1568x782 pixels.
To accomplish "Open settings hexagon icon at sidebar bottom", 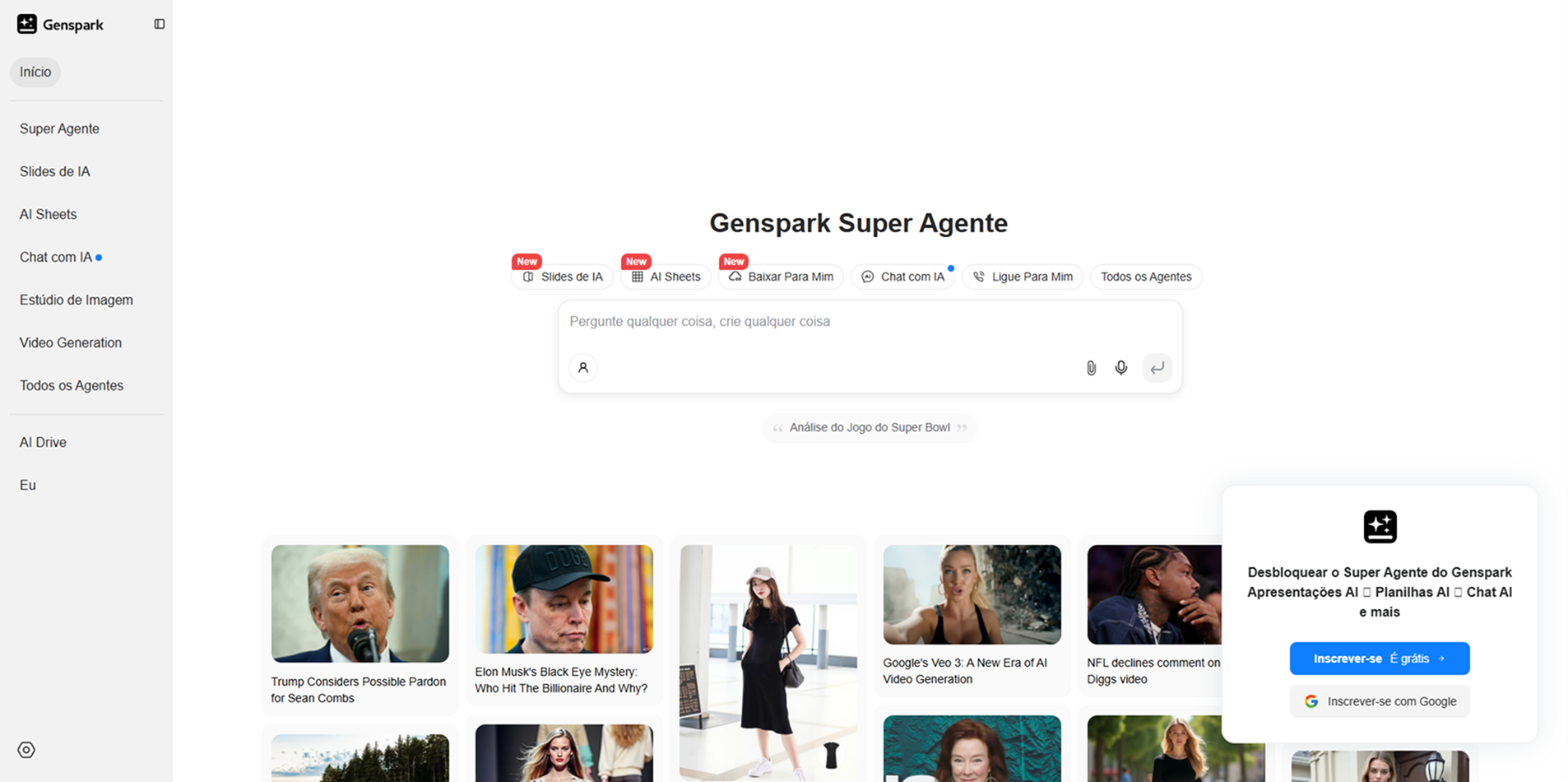I will (x=26, y=750).
